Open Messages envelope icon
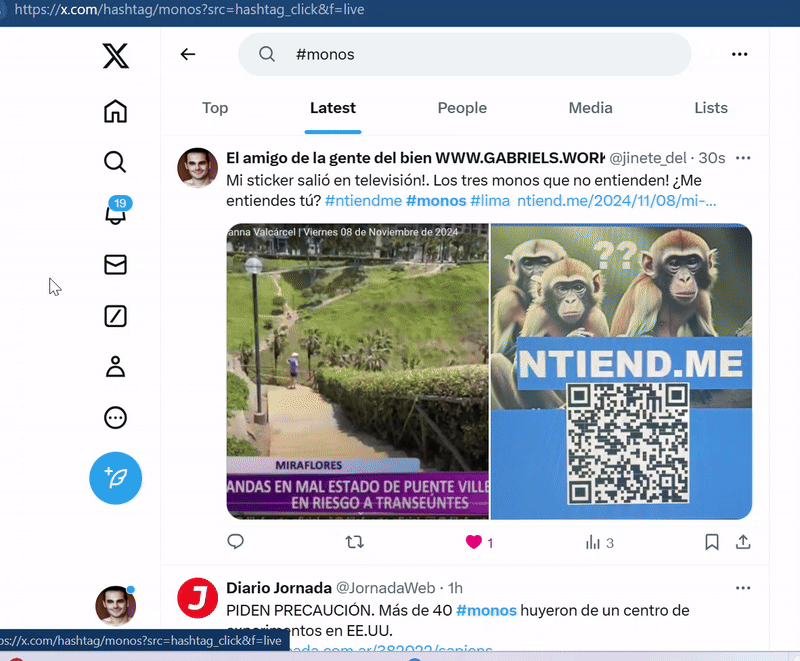 [116, 264]
